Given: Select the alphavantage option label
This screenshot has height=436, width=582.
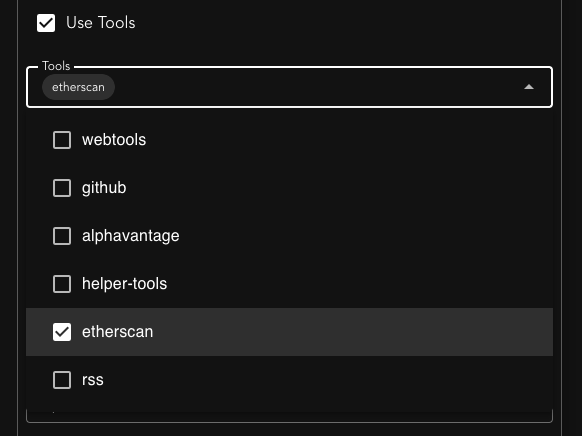Looking at the screenshot, I should (131, 236).
